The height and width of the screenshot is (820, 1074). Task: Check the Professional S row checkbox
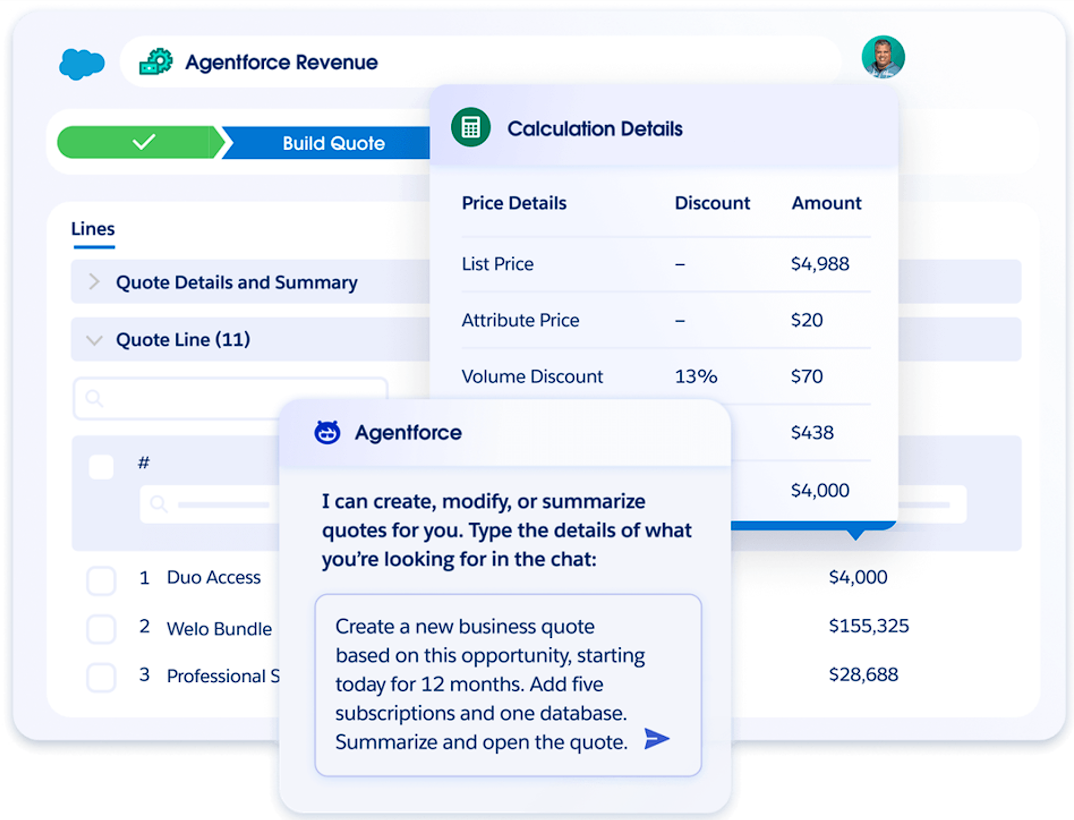coord(101,677)
